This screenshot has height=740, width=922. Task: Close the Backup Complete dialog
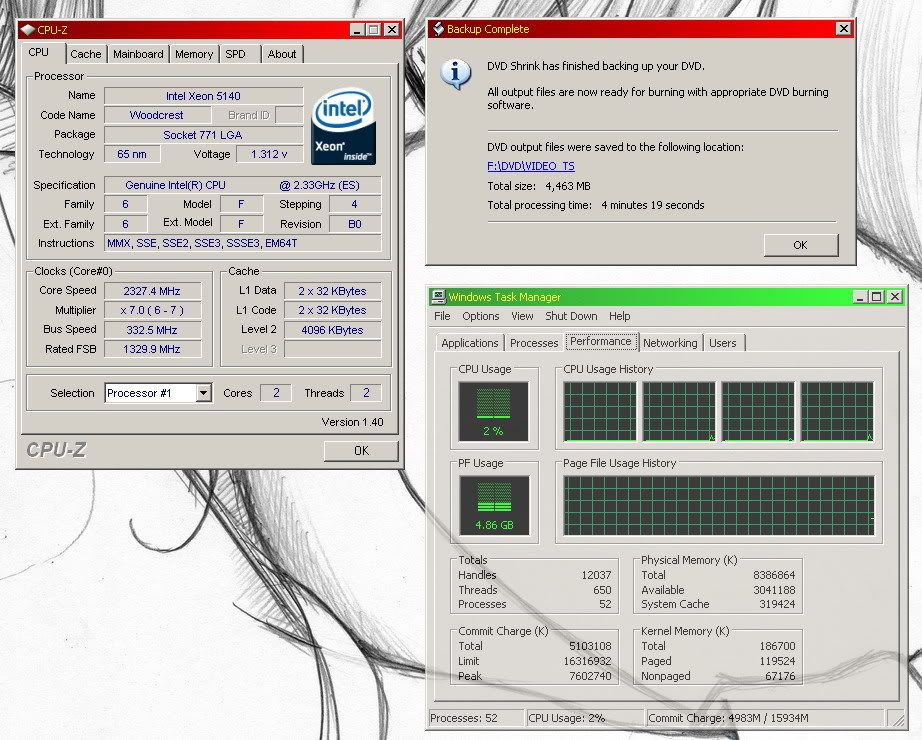point(843,29)
